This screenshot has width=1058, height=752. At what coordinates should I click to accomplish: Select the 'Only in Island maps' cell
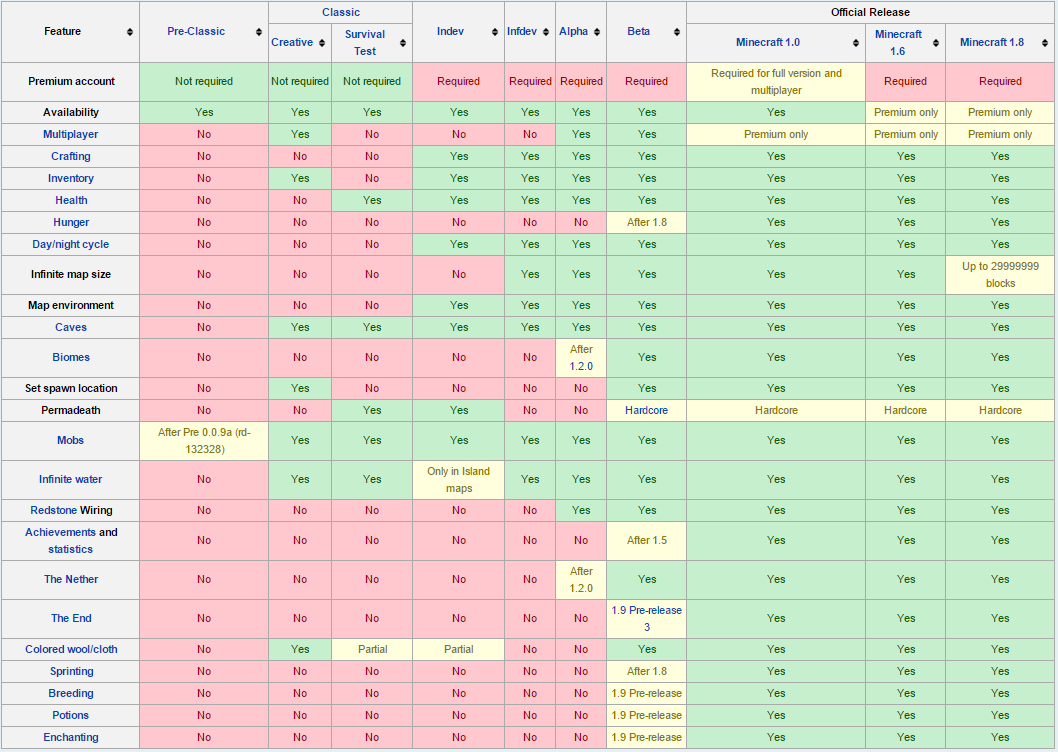pos(459,480)
